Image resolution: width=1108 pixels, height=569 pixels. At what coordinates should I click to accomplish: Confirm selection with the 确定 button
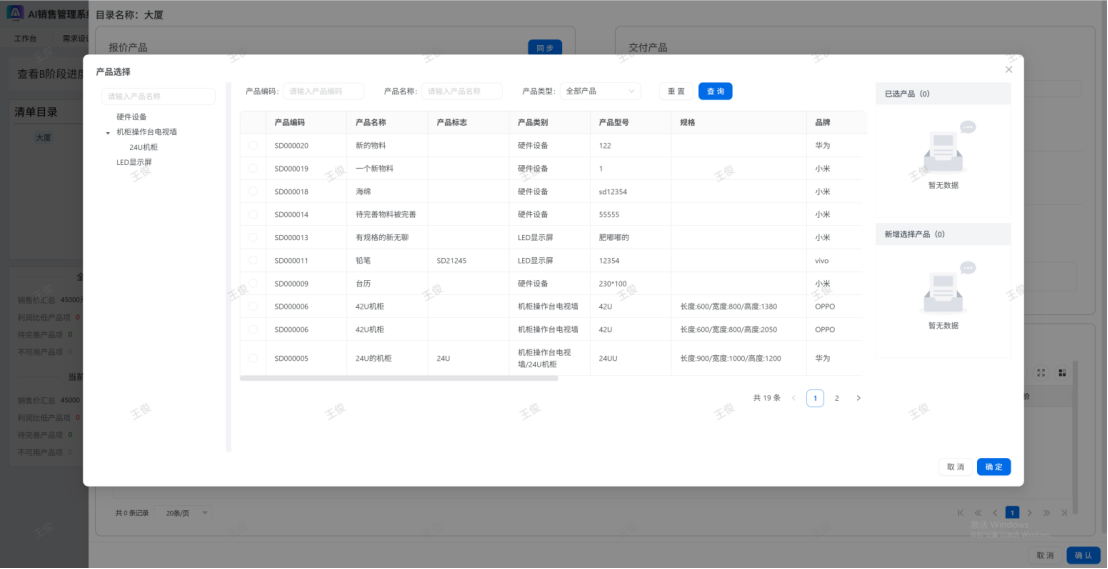click(993, 467)
